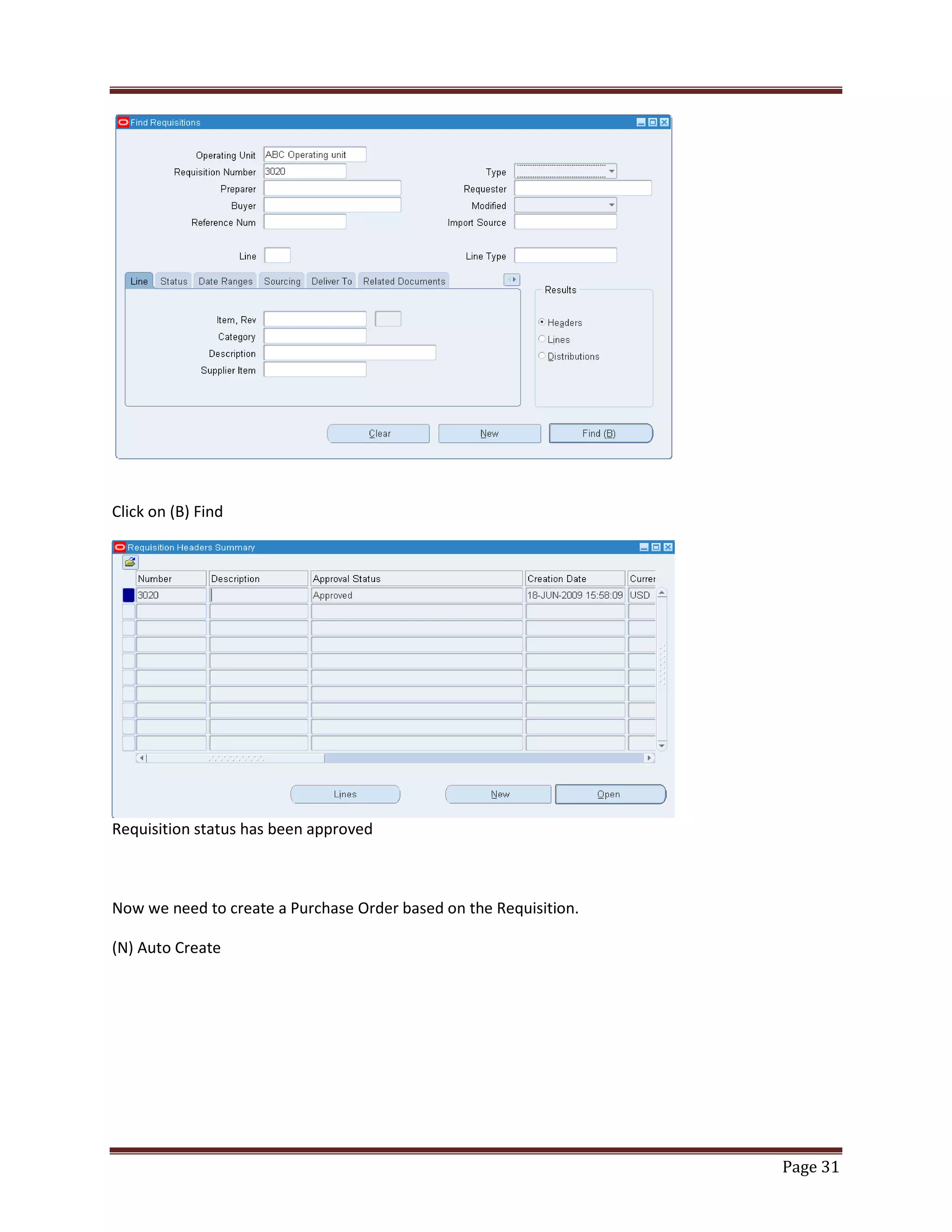The width and height of the screenshot is (952, 1232).
Task: Click the Operating Unit field
Action: coord(315,154)
